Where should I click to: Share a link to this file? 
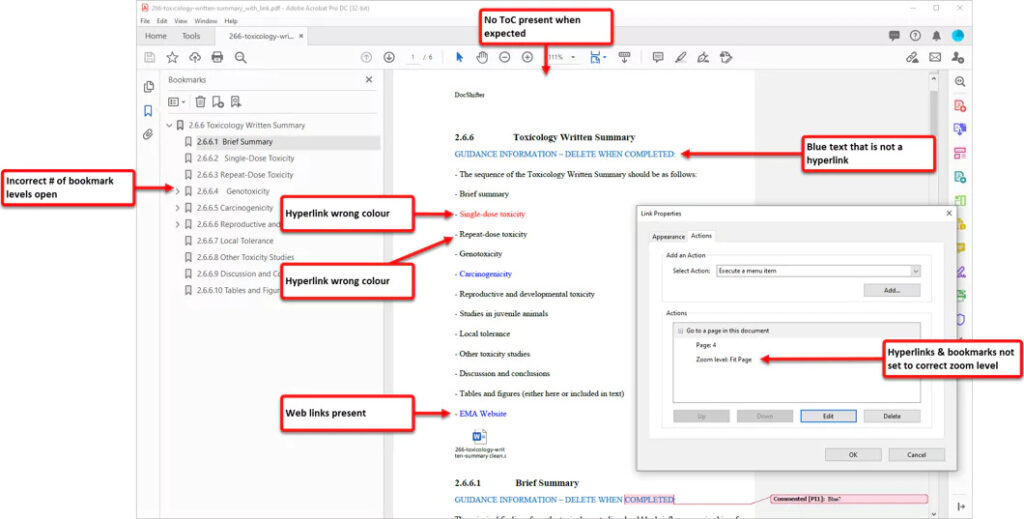click(x=912, y=57)
